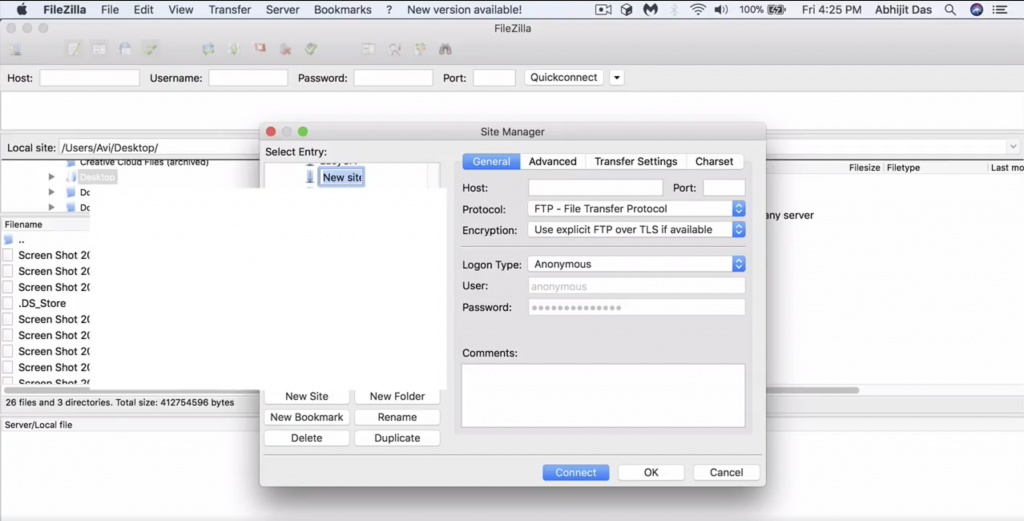
Task: Click the reconnect to last server icon
Action: click(311, 50)
